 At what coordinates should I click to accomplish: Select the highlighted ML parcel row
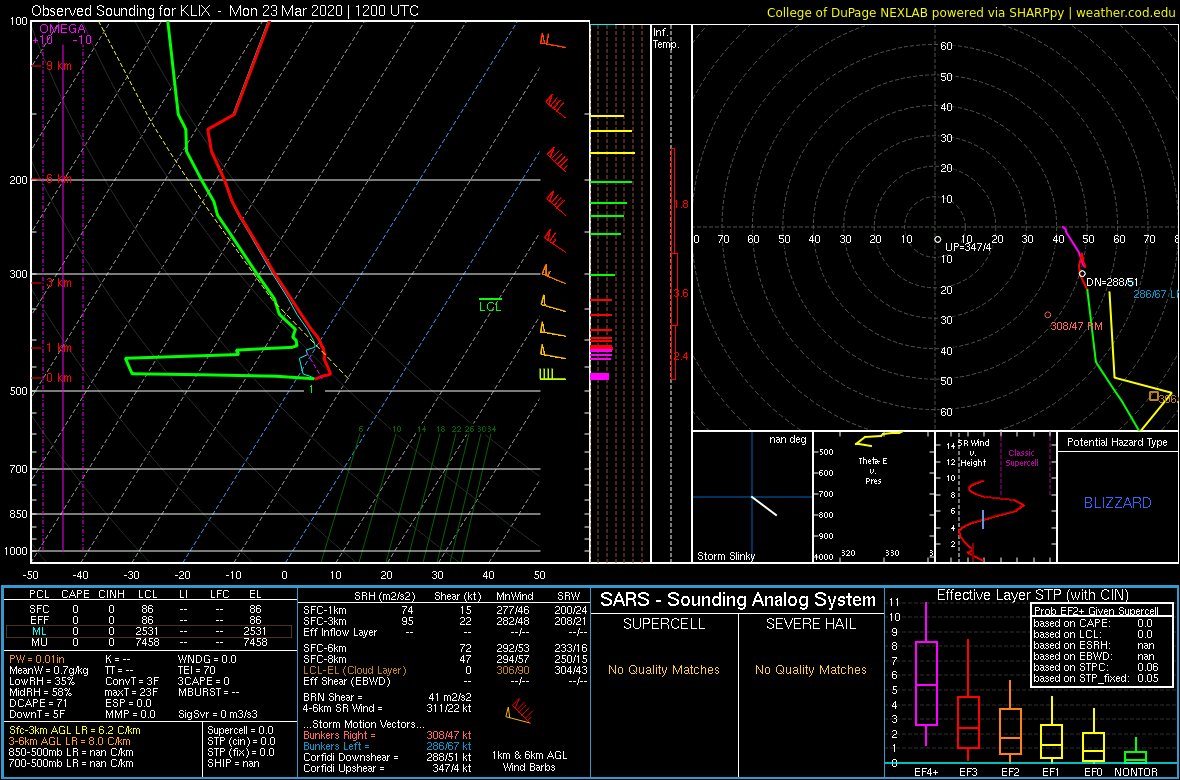tap(148, 632)
